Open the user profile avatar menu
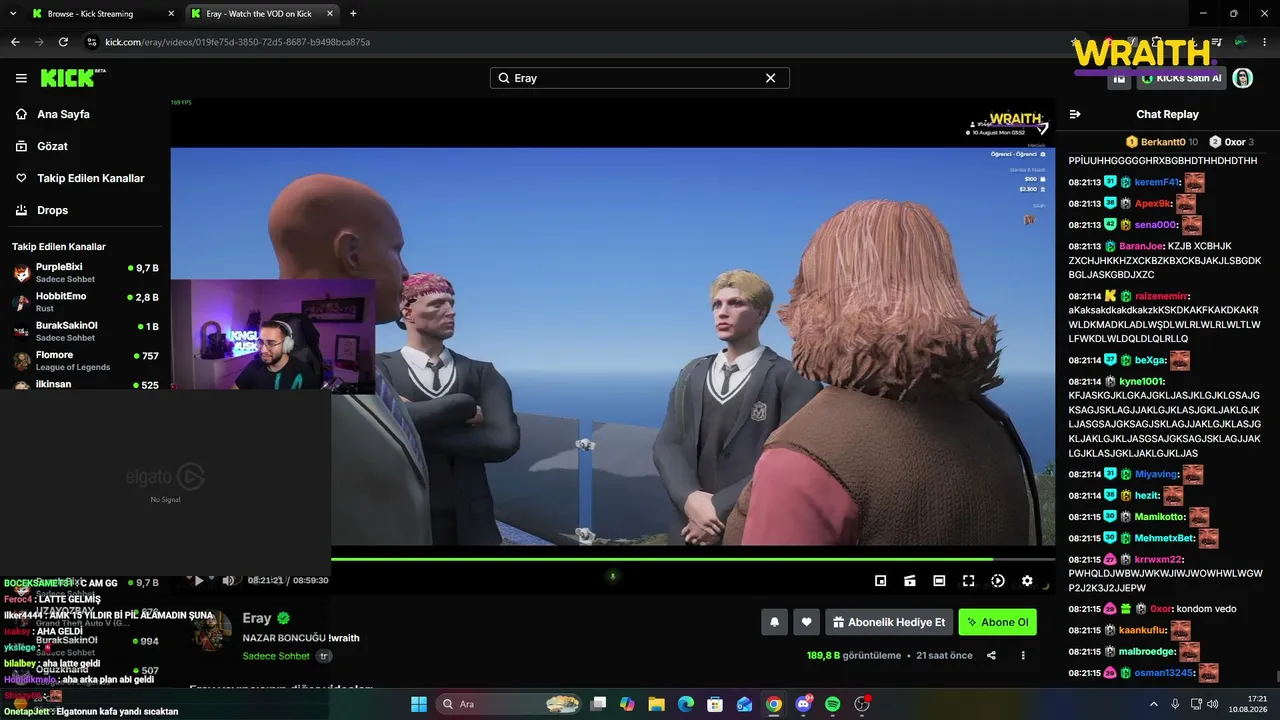 [x=1242, y=78]
